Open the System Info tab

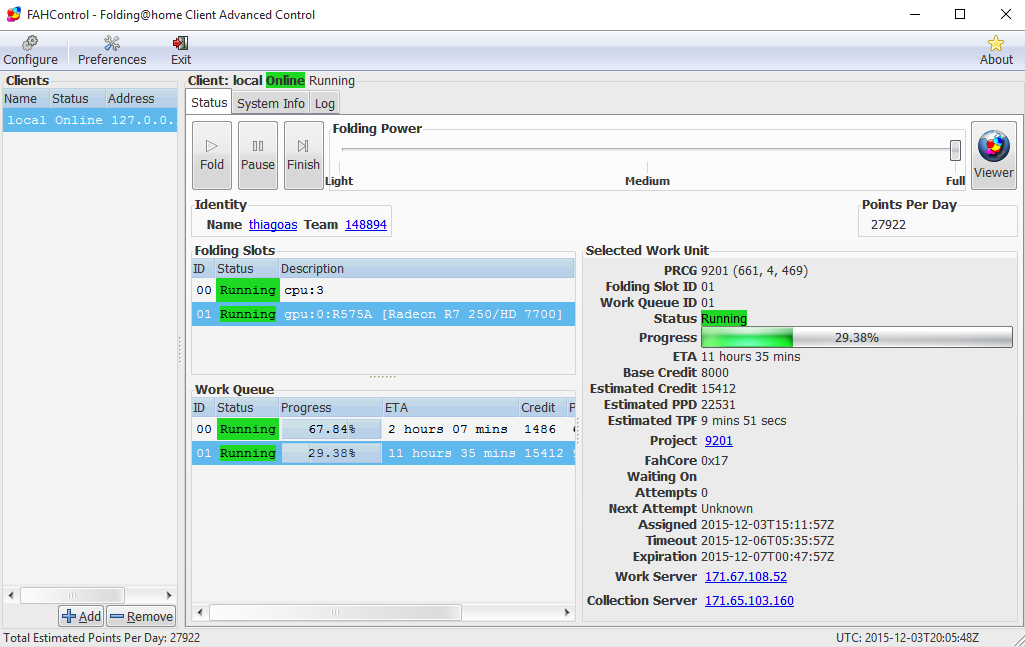(271, 103)
